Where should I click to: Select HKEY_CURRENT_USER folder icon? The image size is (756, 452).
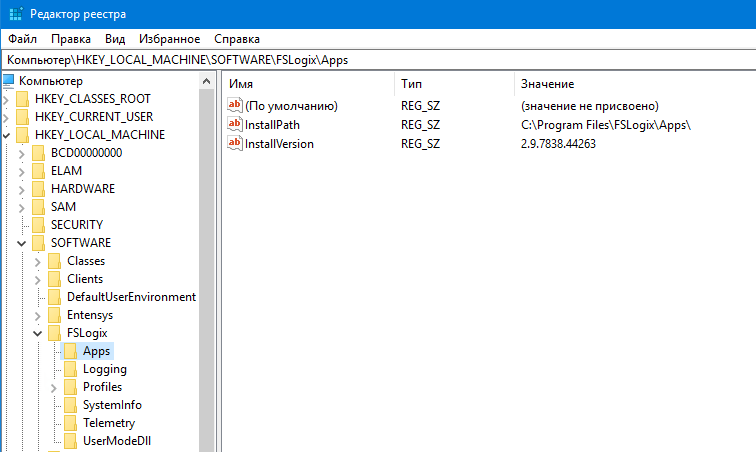[x=22, y=117]
